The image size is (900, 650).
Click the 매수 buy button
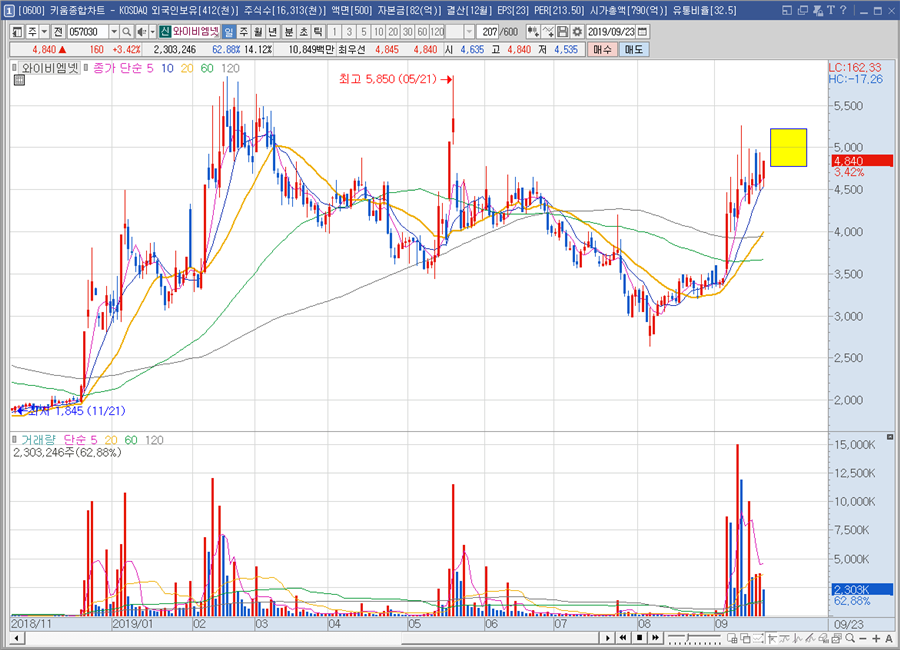602,49
